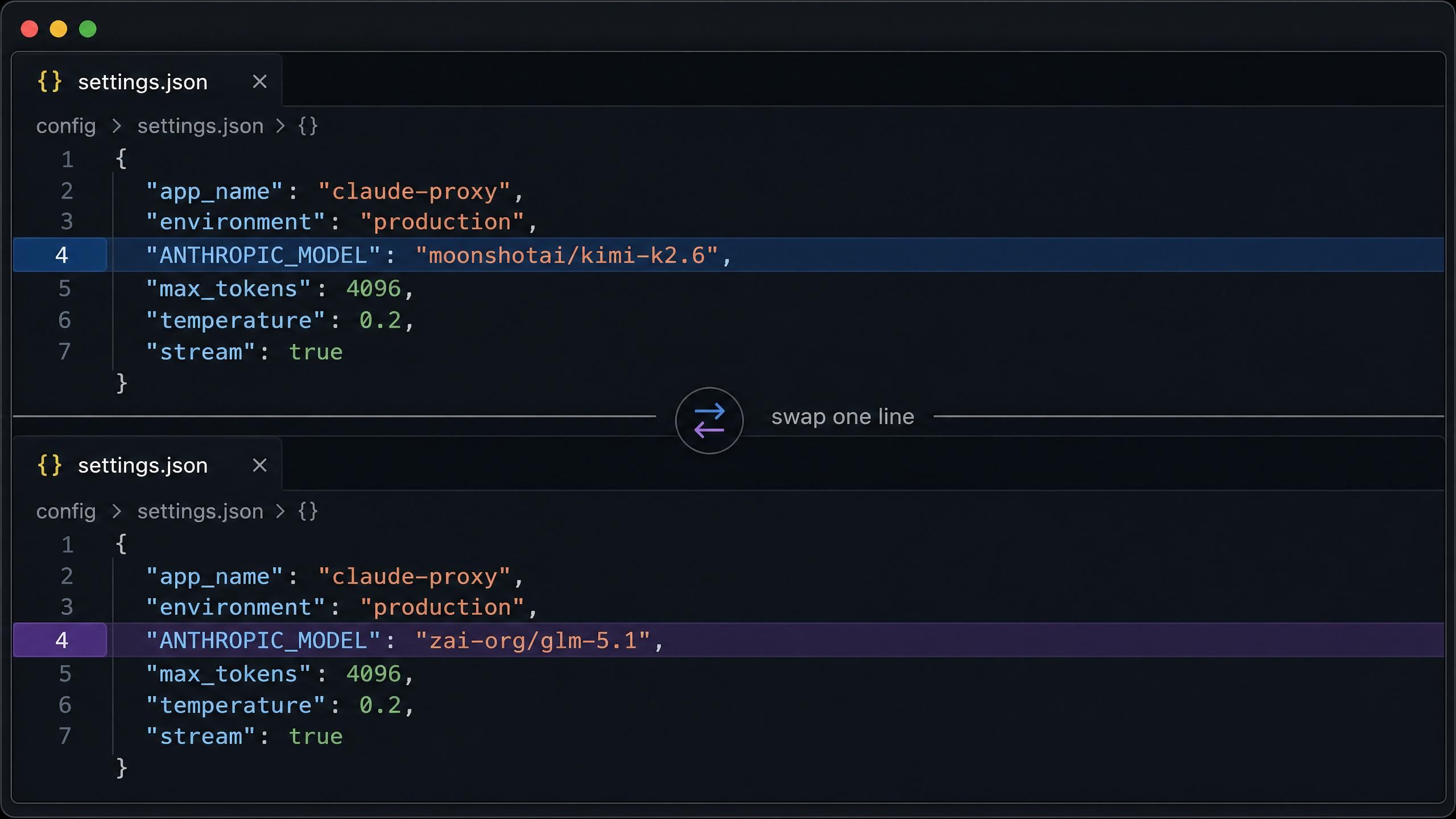Click "ANTHROPIC_MODEL" key in bottom editor

pos(263,641)
